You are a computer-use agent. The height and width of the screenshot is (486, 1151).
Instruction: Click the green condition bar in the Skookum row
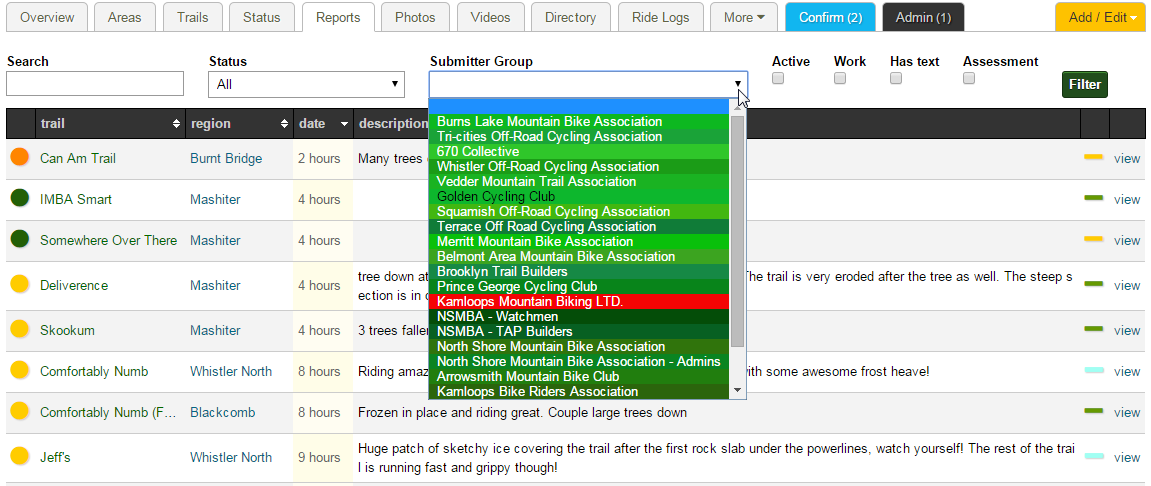tap(1094, 330)
